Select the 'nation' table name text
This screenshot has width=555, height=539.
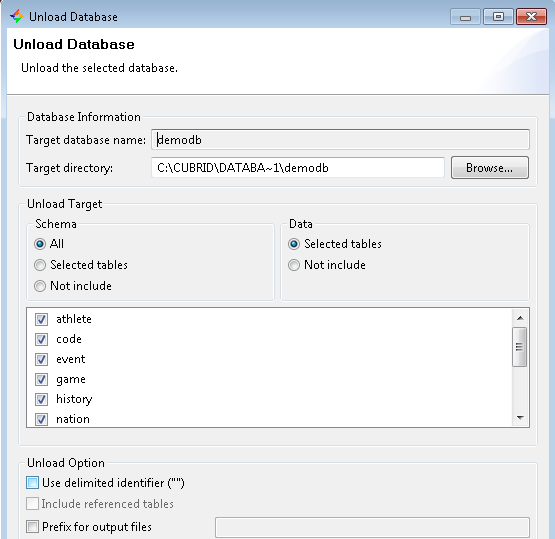(73, 419)
